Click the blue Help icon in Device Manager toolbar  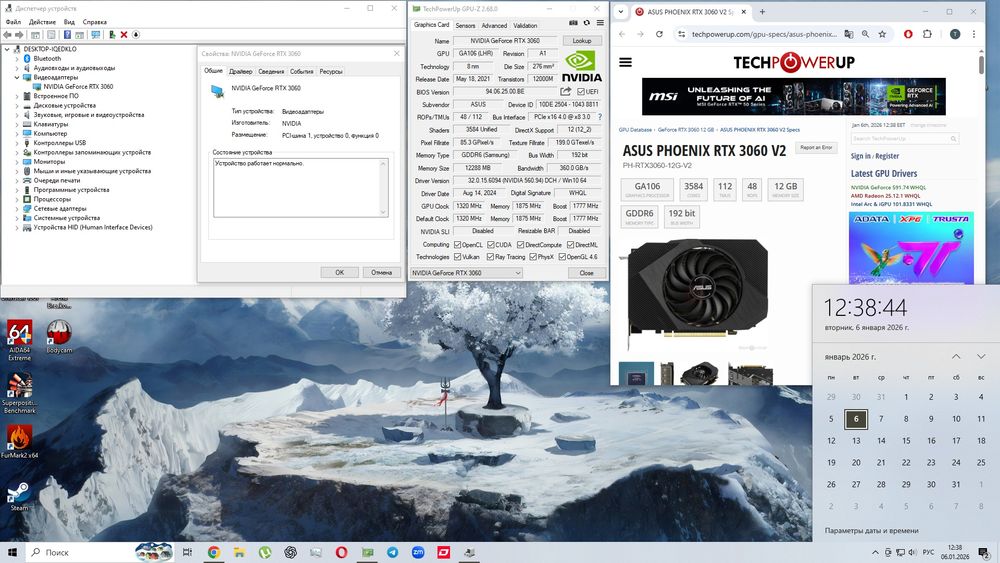[67, 34]
